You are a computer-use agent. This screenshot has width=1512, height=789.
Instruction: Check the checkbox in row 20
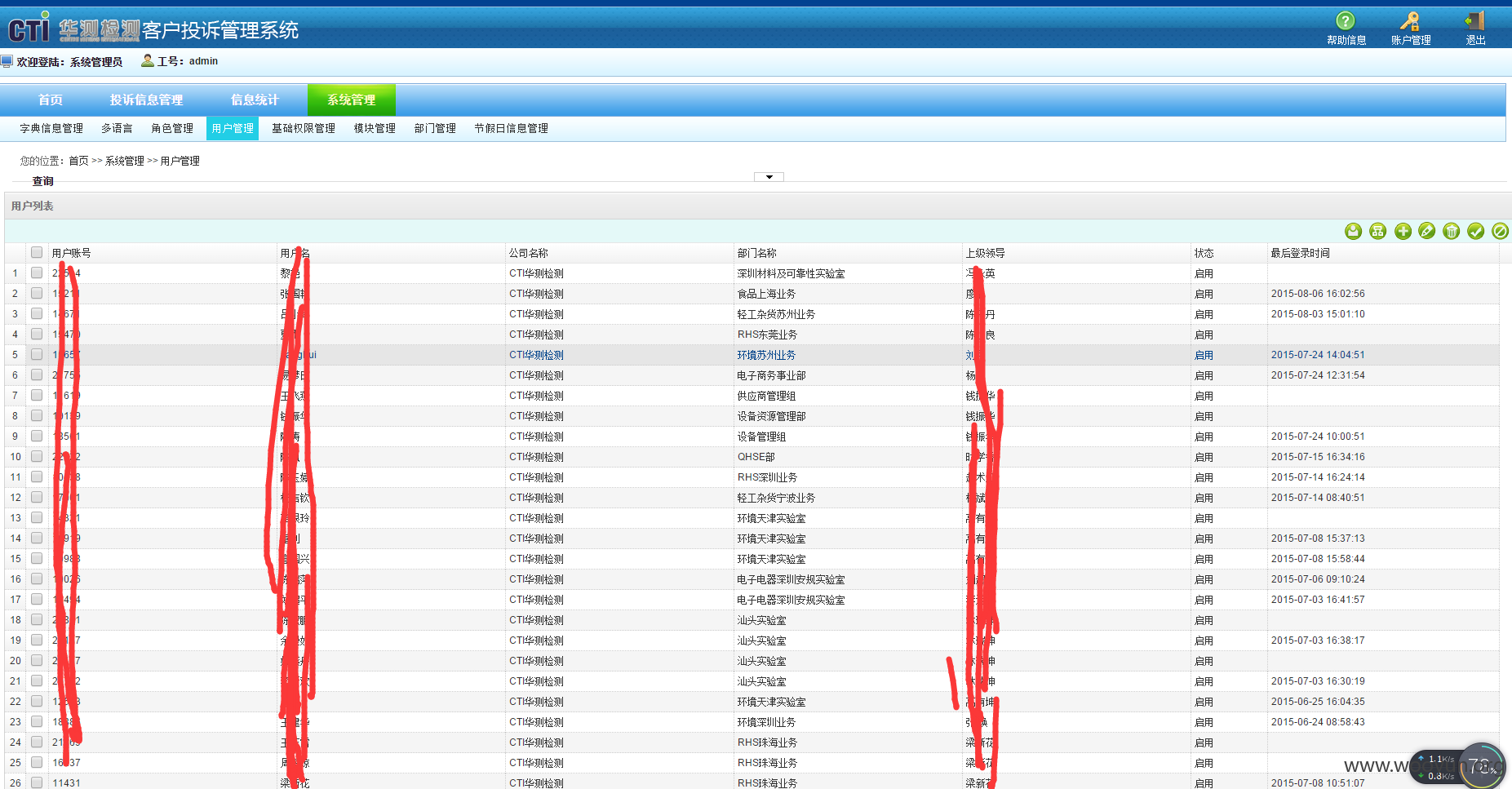tap(37, 660)
